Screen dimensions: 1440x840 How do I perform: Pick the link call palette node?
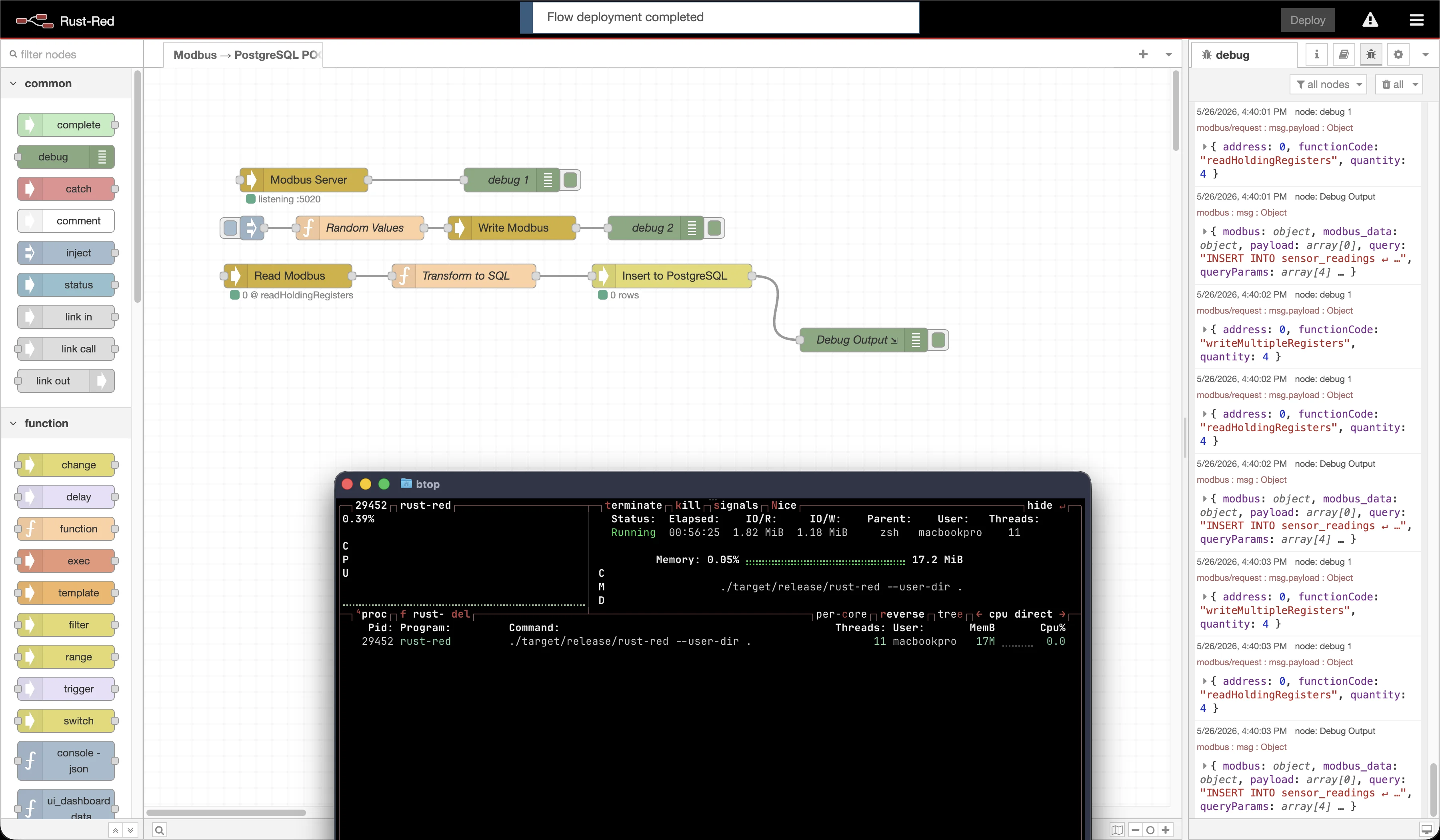tap(66, 348)
